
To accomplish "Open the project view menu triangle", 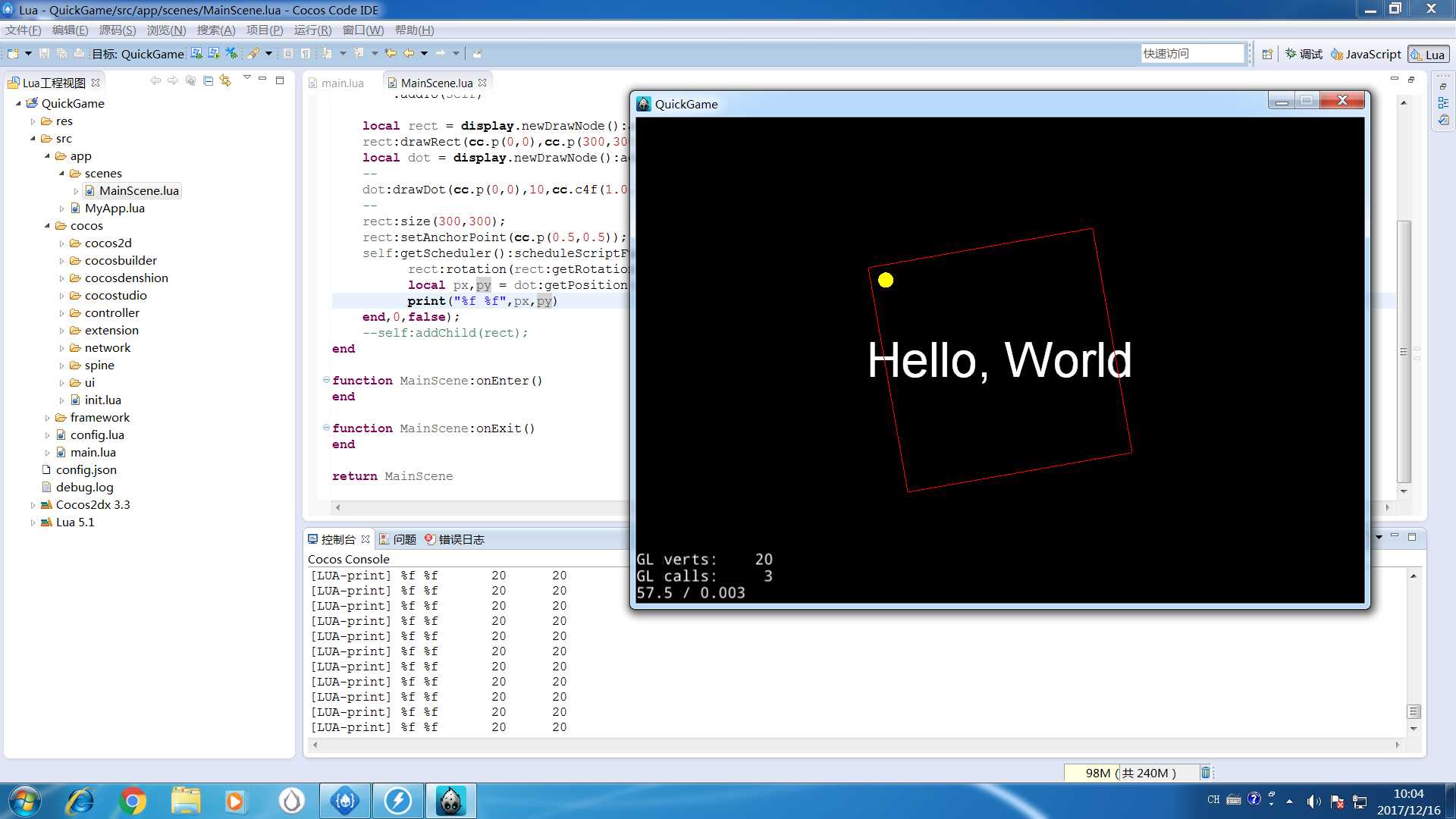I will [246, 78].
